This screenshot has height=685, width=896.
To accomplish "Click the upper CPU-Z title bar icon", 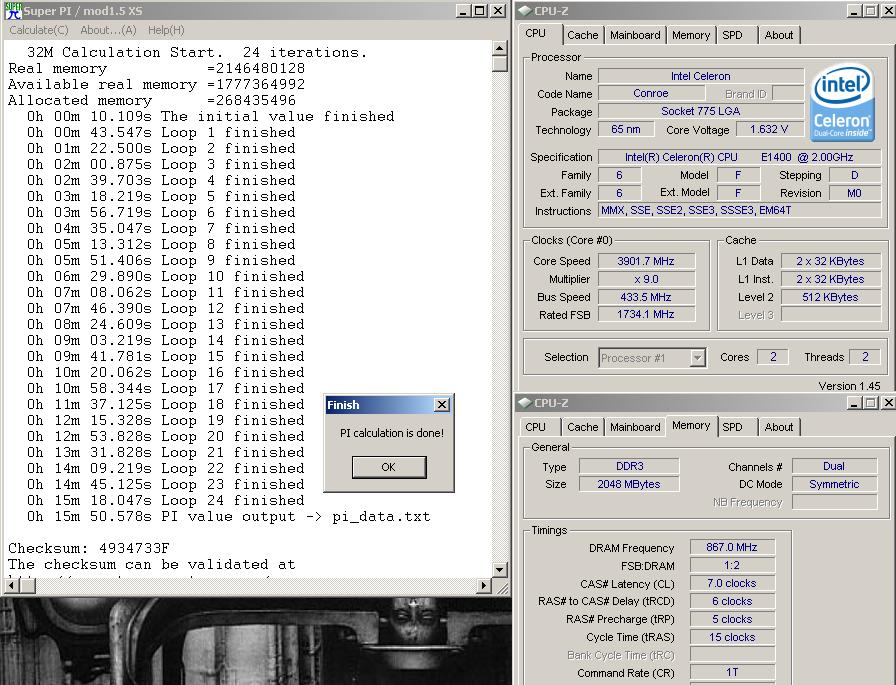I will (x=524, y=10).
